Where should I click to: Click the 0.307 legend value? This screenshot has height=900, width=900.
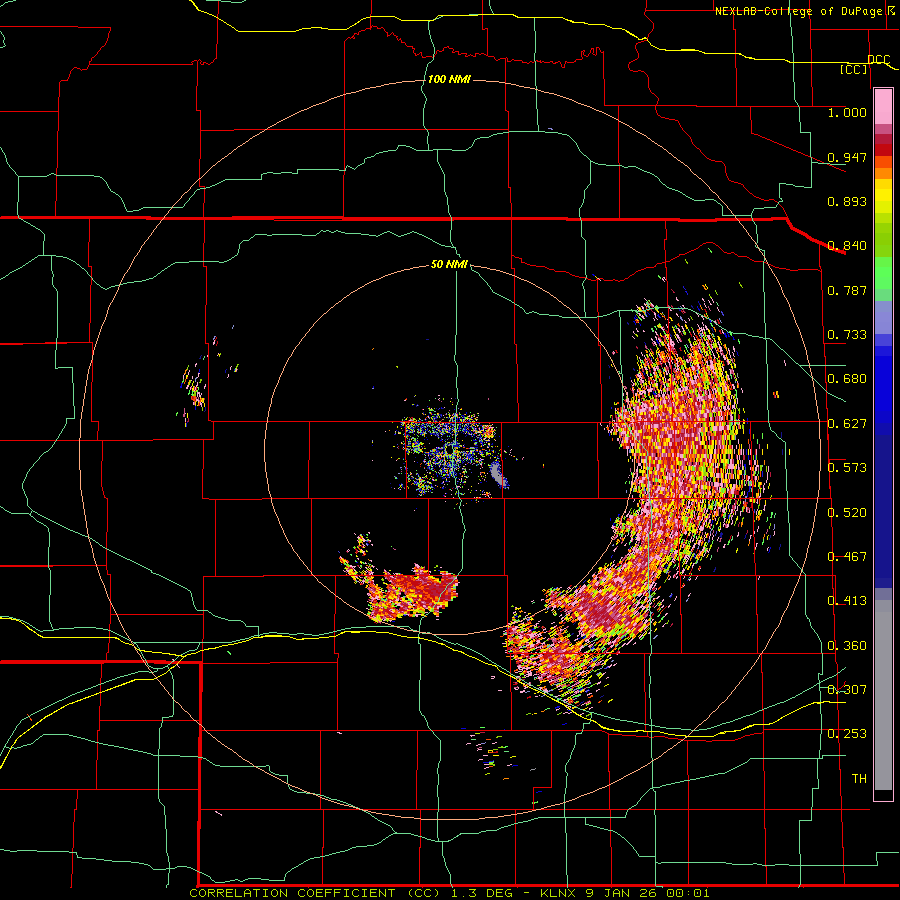click(847, 689)
